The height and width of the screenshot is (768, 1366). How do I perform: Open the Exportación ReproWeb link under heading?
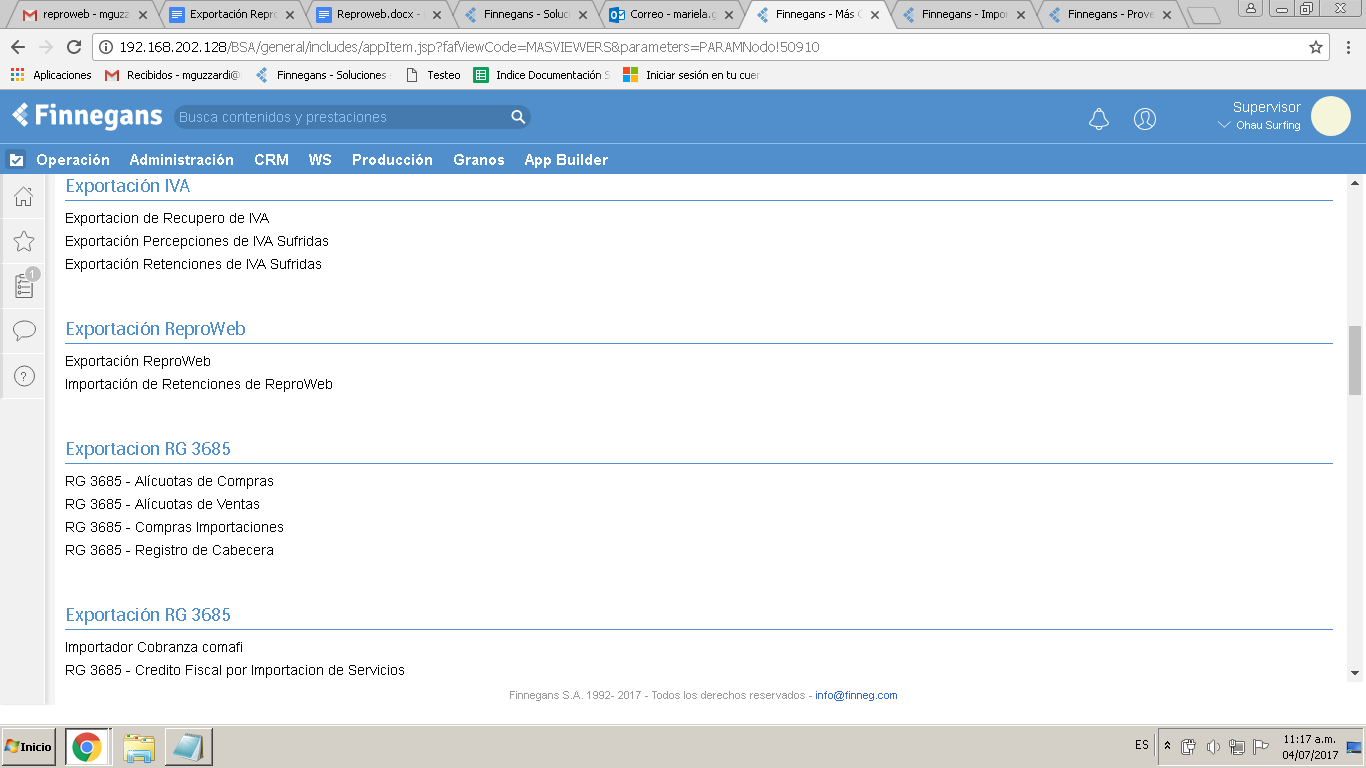click(x=138, y=361)
